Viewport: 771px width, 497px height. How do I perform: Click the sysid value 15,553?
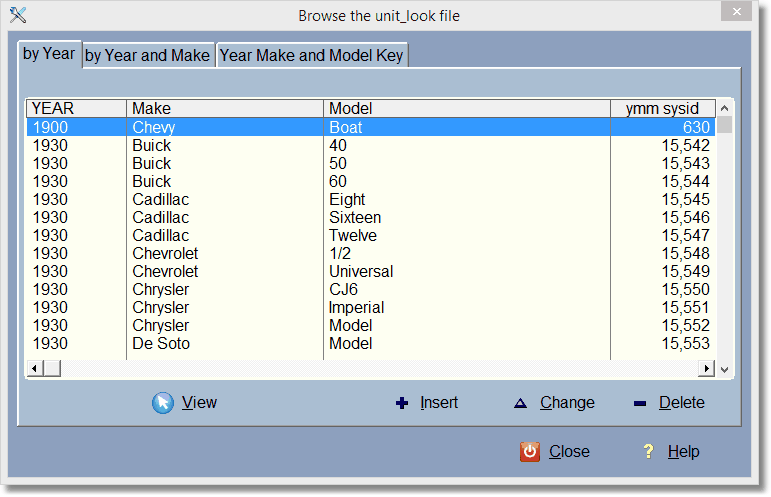(x=685, y=343)
